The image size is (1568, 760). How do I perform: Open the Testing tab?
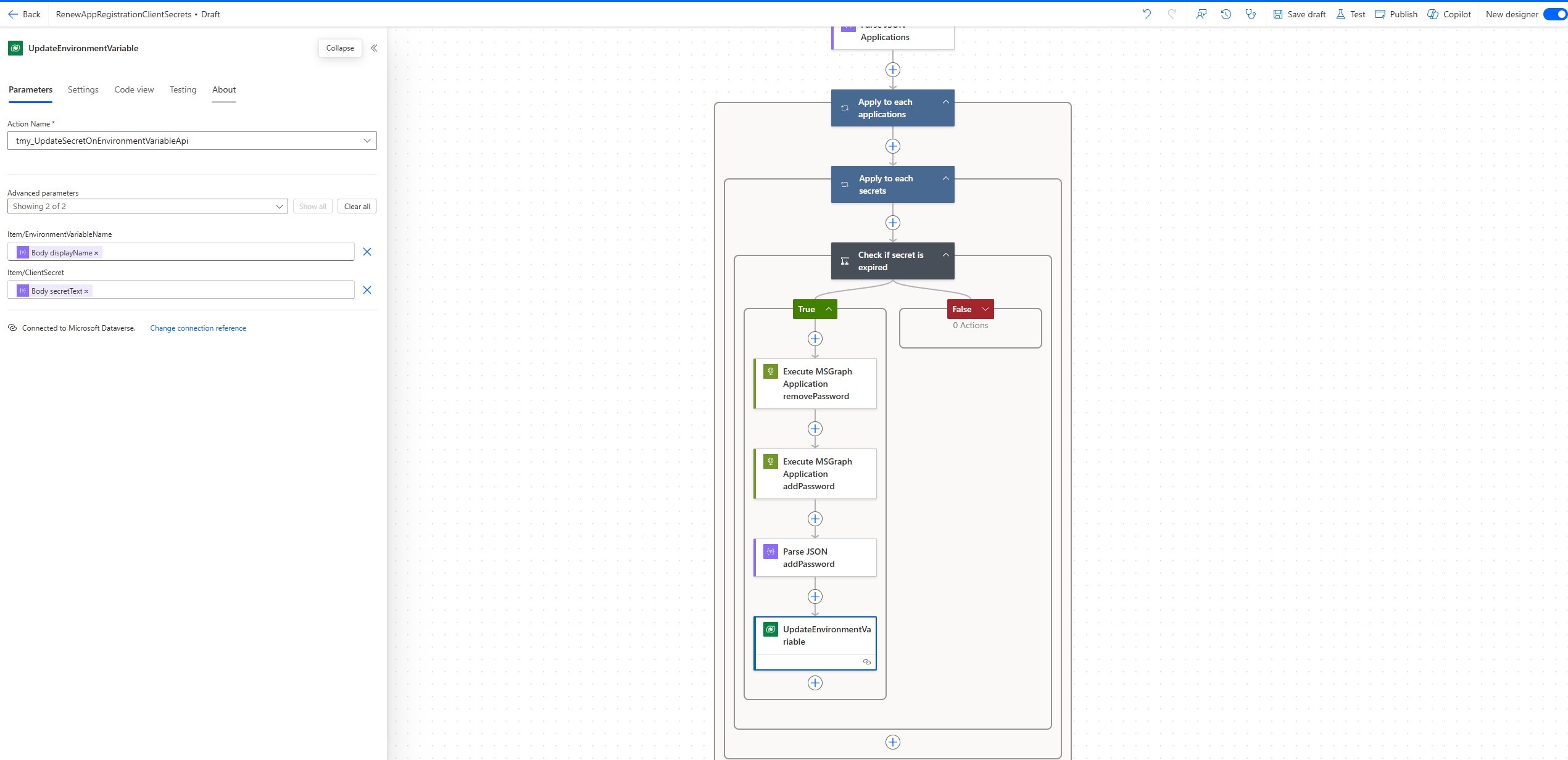click(x=183, y=90)
